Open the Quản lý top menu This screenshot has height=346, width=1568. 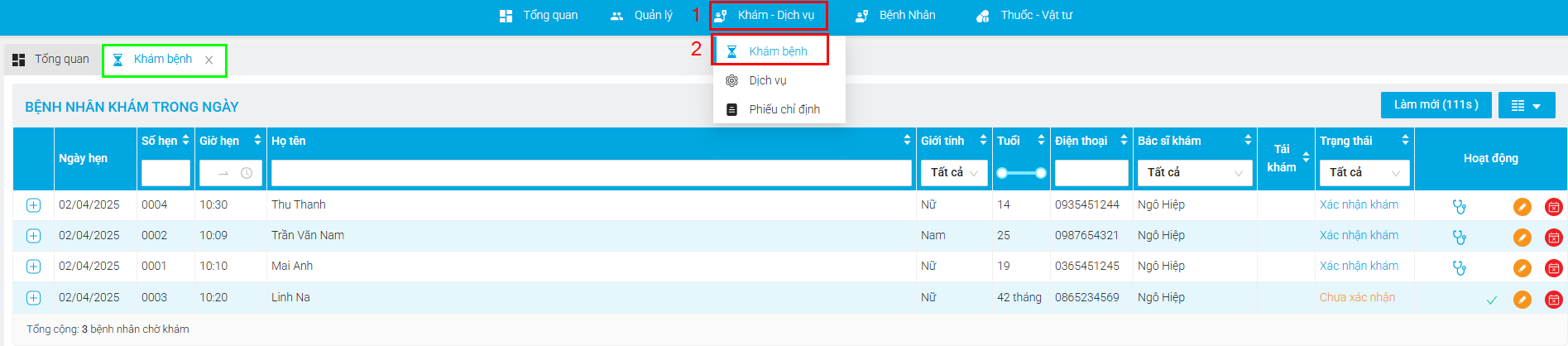pyautogui.click(x=641, y=15)
